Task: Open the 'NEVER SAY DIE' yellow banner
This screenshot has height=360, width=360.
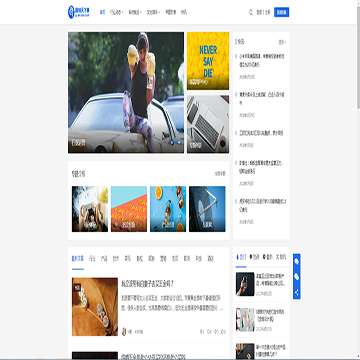Action: click(208, 61)
